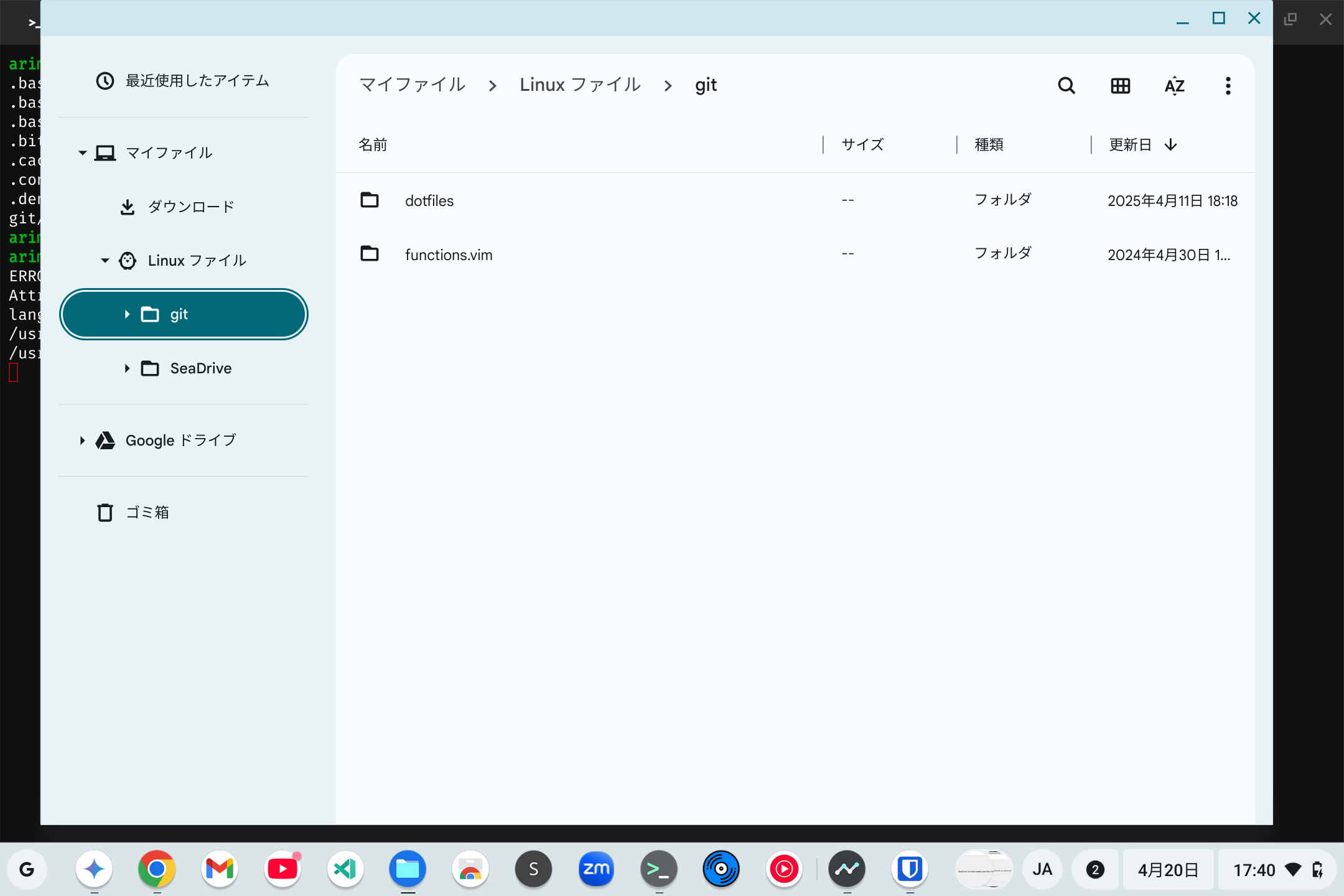Open the search icon in Files toolbar

[1066, 85]
